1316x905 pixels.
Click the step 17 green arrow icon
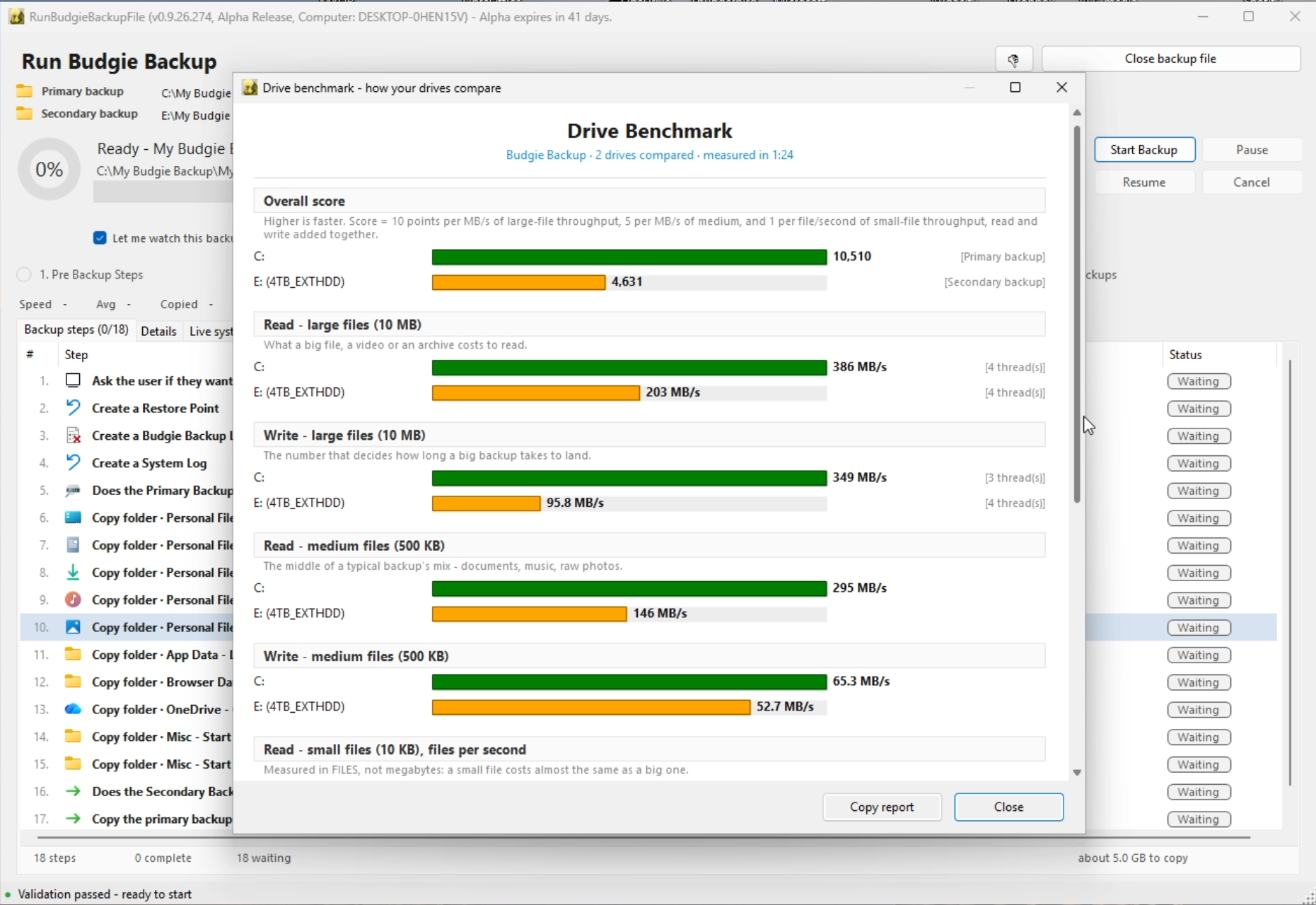tap(73, 819)
